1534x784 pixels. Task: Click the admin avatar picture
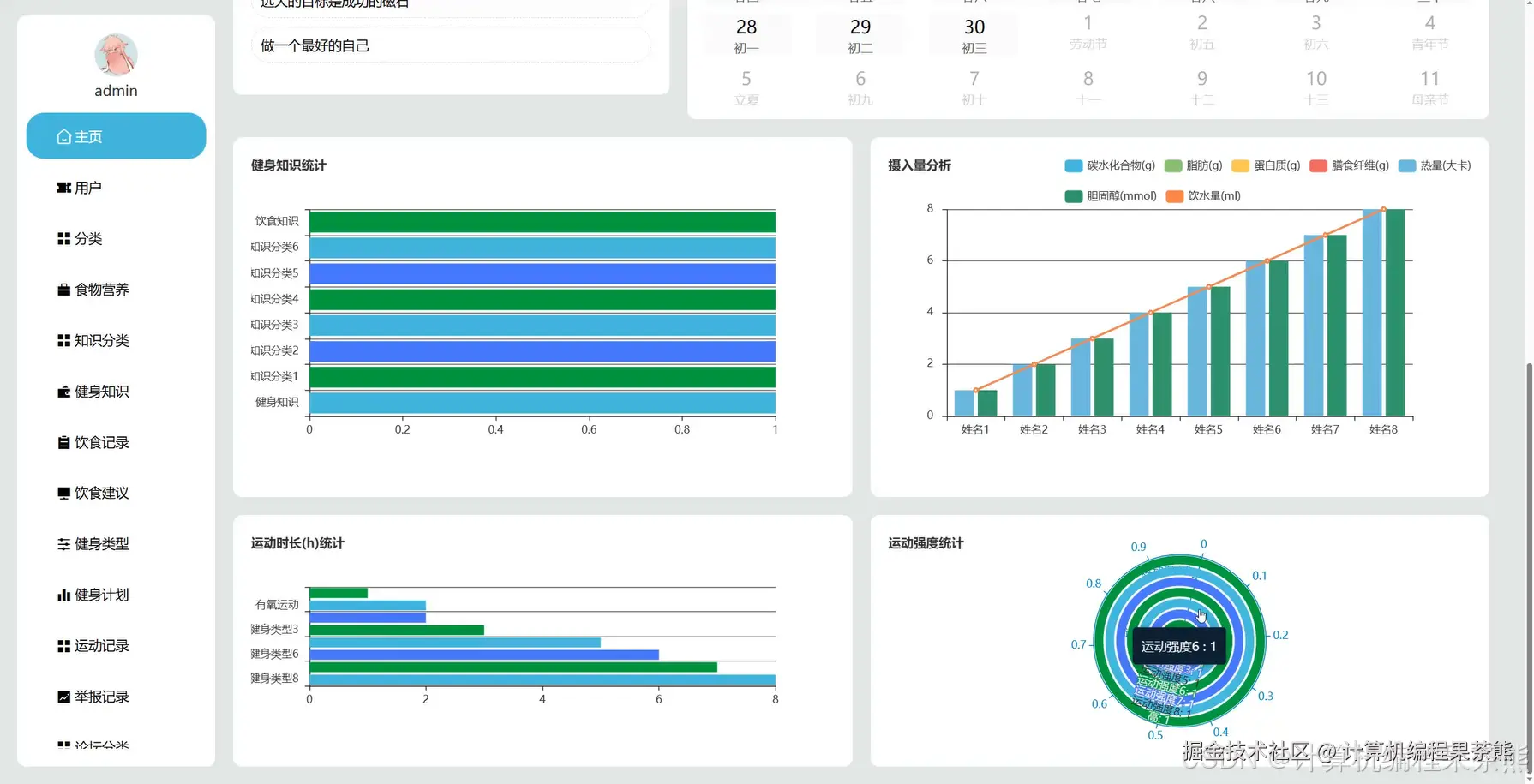tap(116, 55)
